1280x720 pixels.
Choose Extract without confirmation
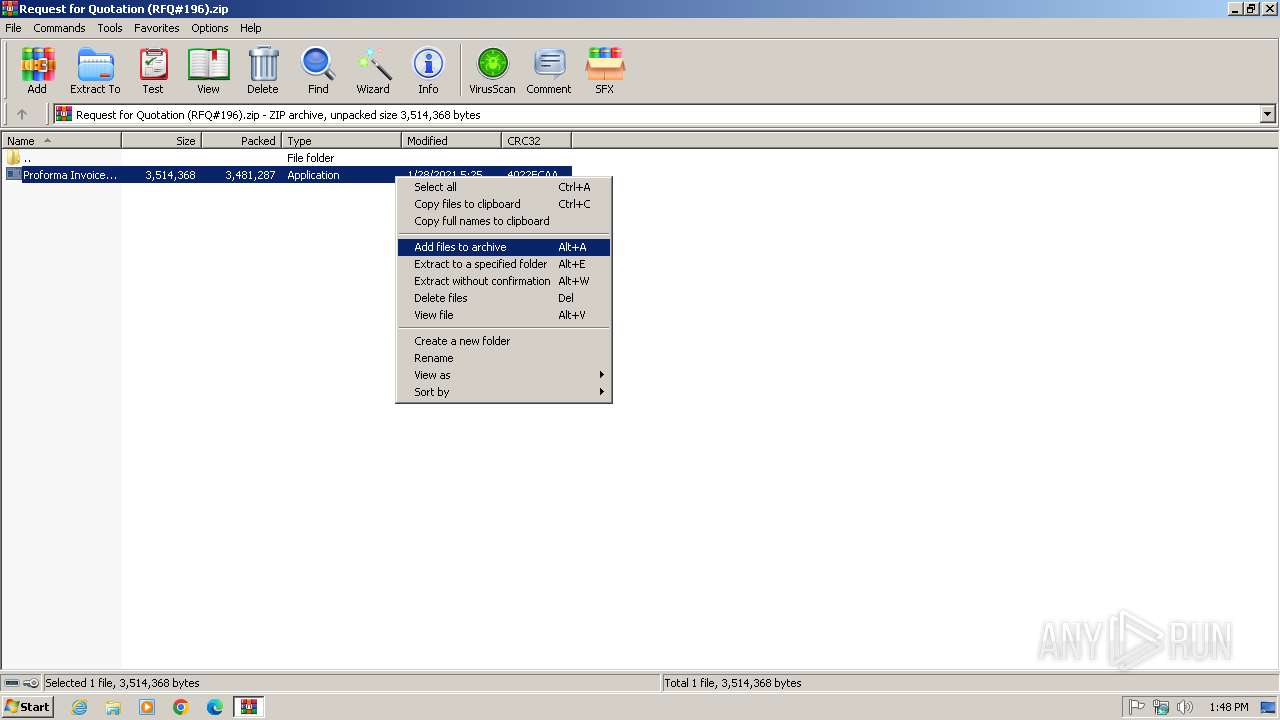pyautogui.click(x=504, y=281)
